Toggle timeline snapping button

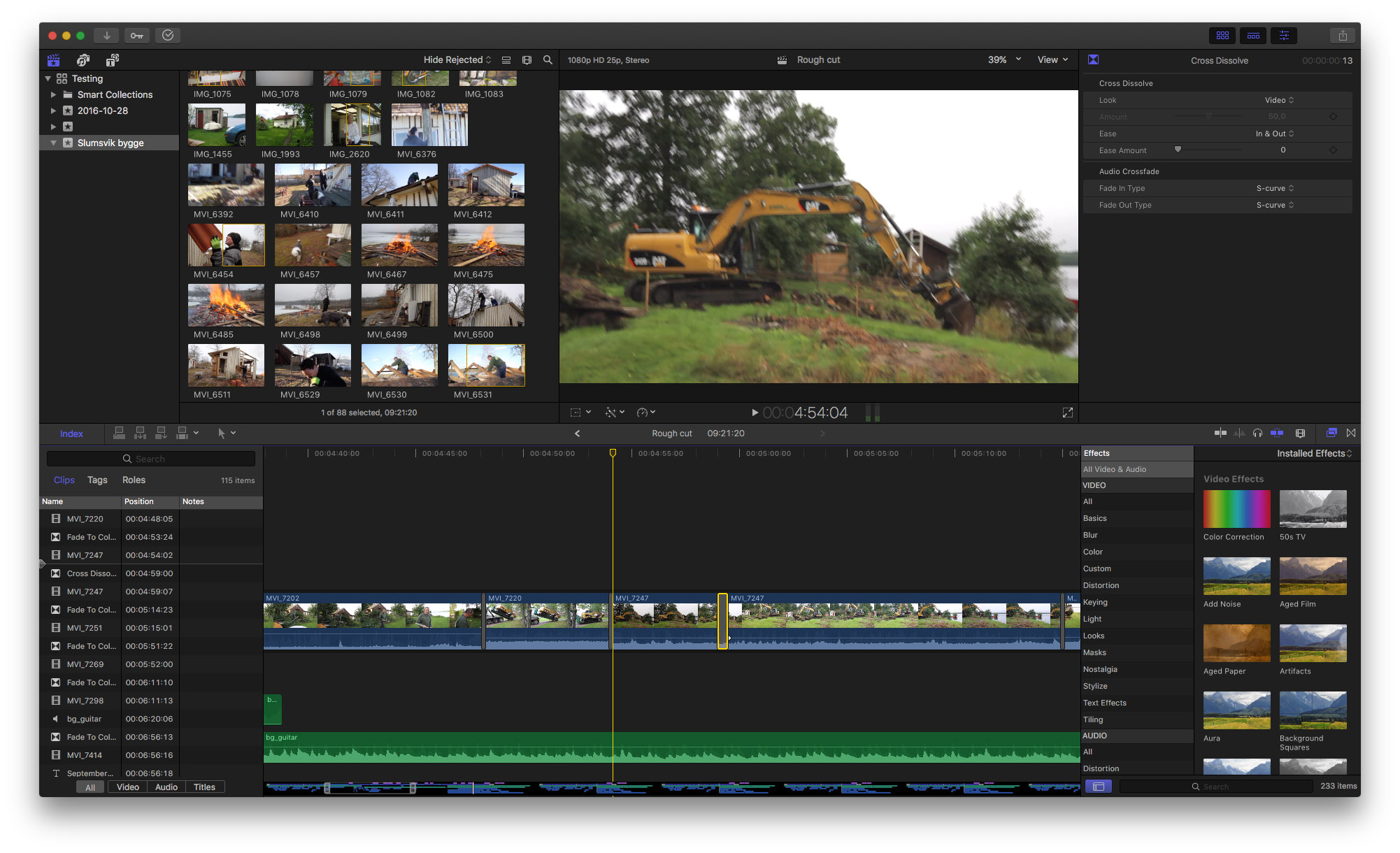[1277, 433]
